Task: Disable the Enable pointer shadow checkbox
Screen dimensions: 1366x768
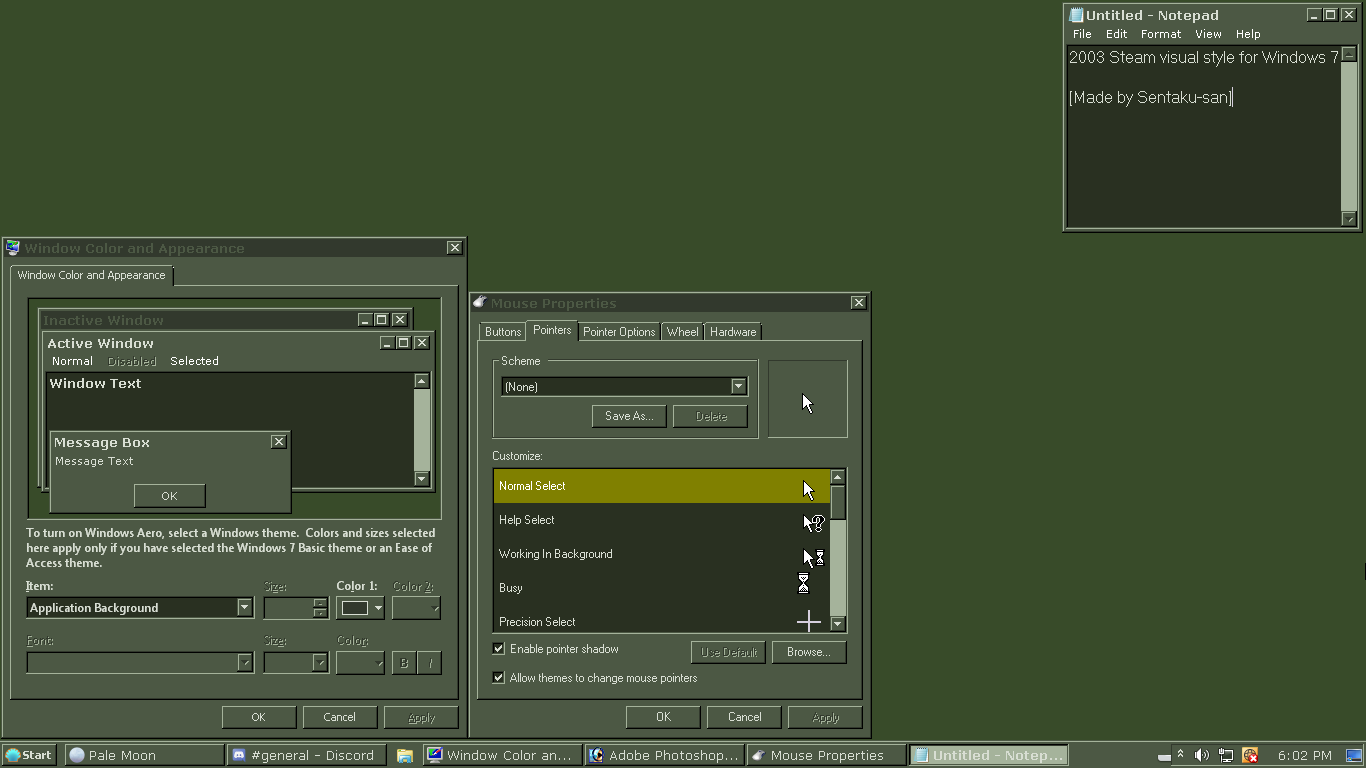Action: click(499, 649)
